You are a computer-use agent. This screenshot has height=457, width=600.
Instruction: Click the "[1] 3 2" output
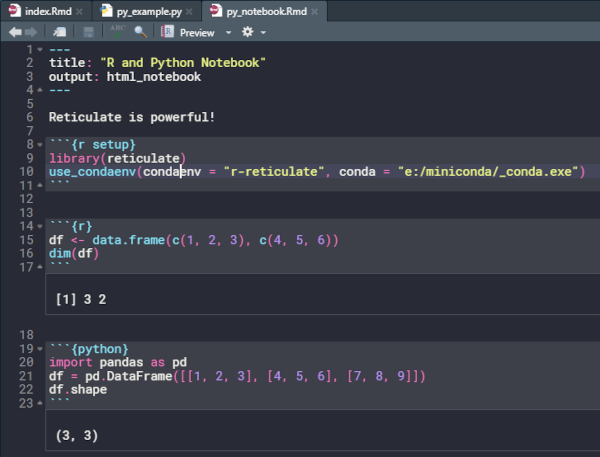(81, 299)
